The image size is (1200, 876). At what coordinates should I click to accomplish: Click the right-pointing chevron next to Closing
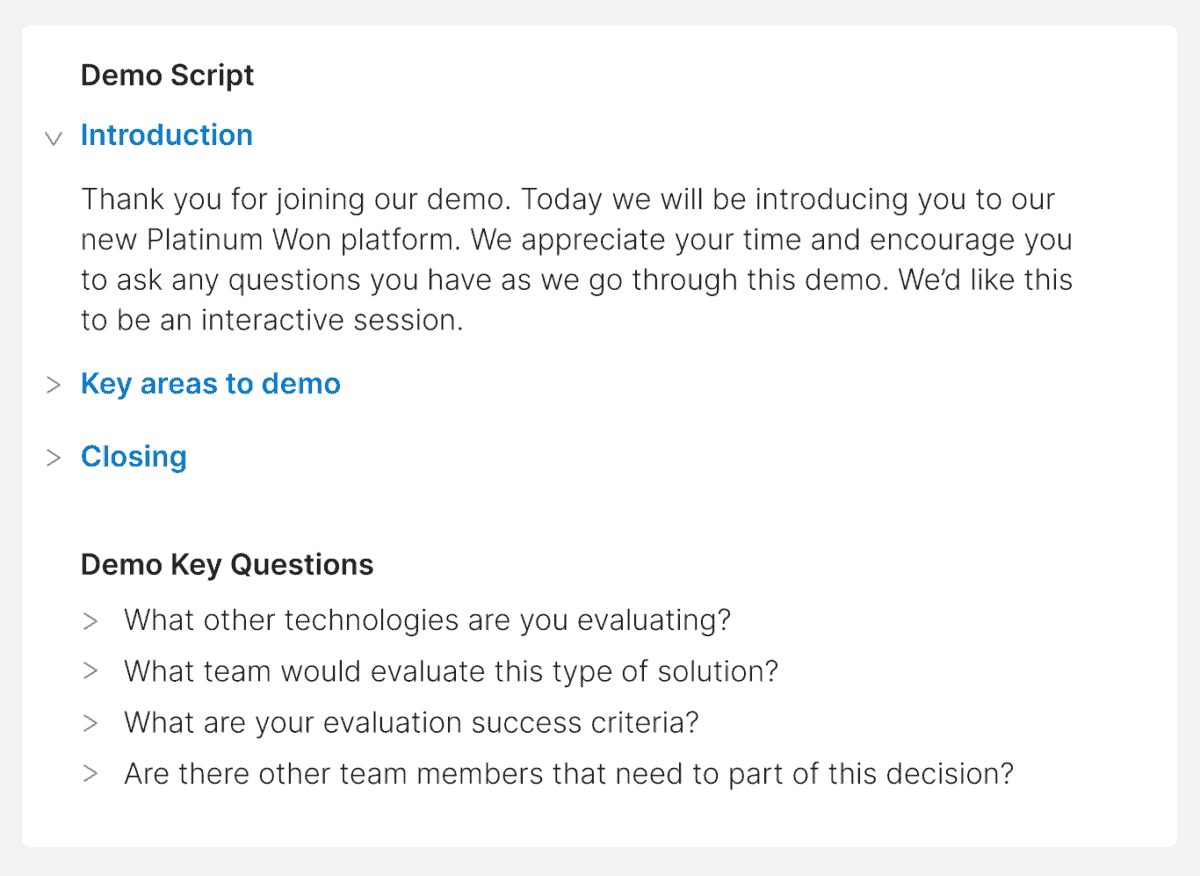pos(53,457)
